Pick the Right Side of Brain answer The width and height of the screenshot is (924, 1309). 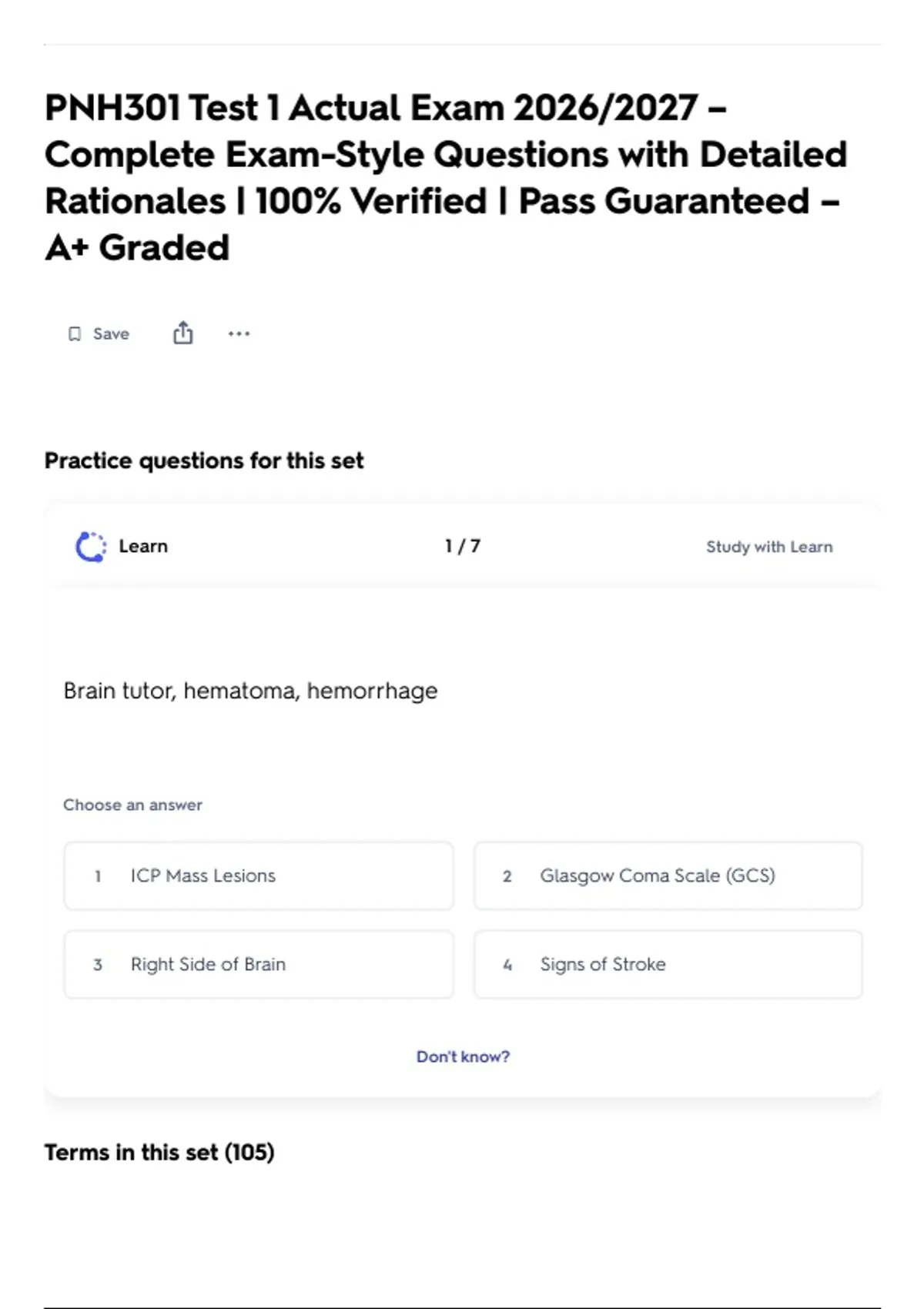pos(259,964)
